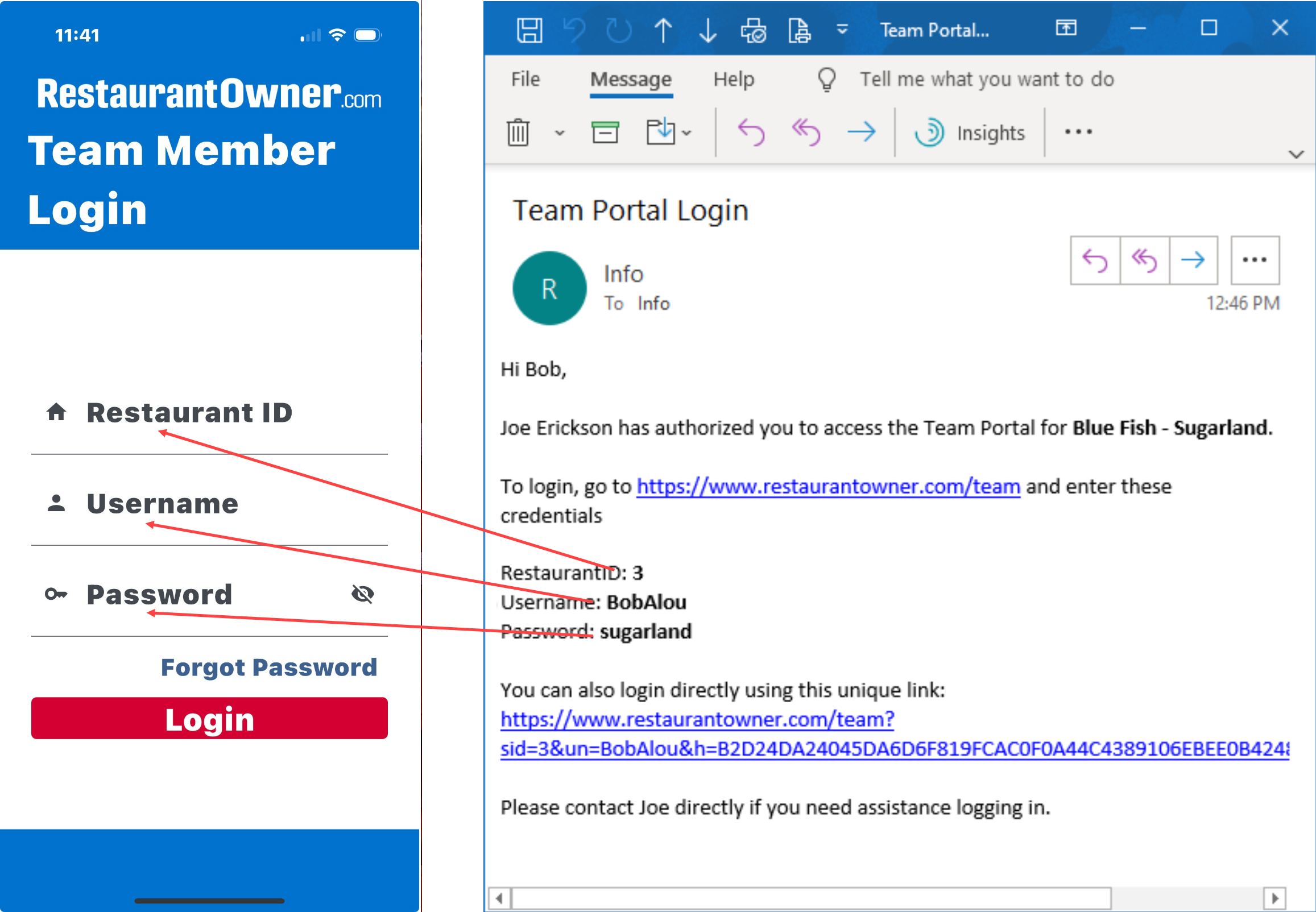Click the Forgot Password link

pos(268,668)
